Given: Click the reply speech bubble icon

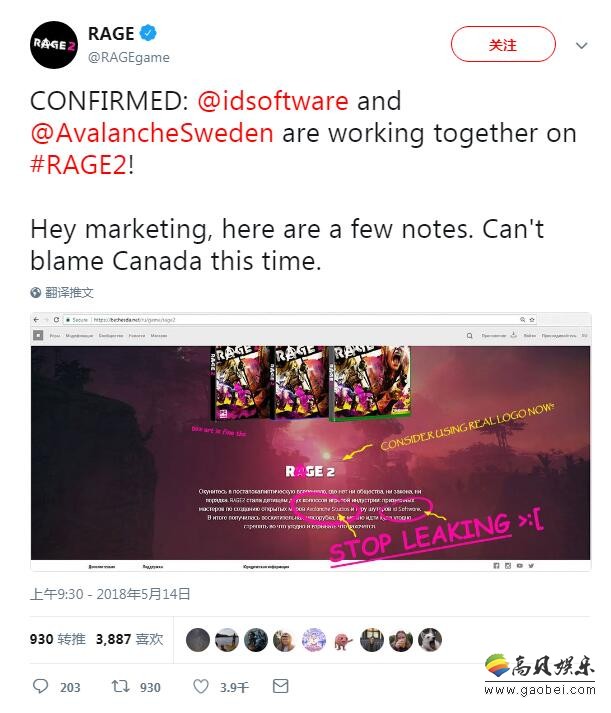Looking at the screenshot, I should click(40, 686).
